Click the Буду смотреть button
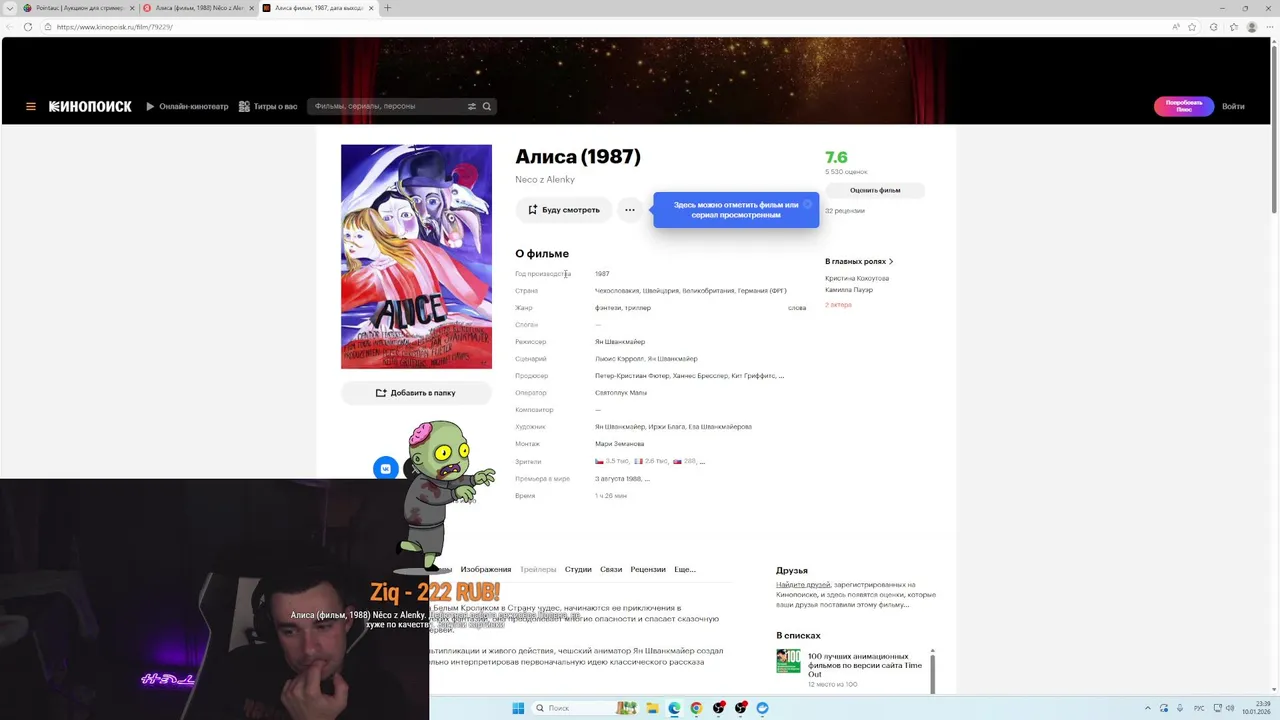Image resolution: width=1280 pixels, height=720 pixels. pos(564,210)
